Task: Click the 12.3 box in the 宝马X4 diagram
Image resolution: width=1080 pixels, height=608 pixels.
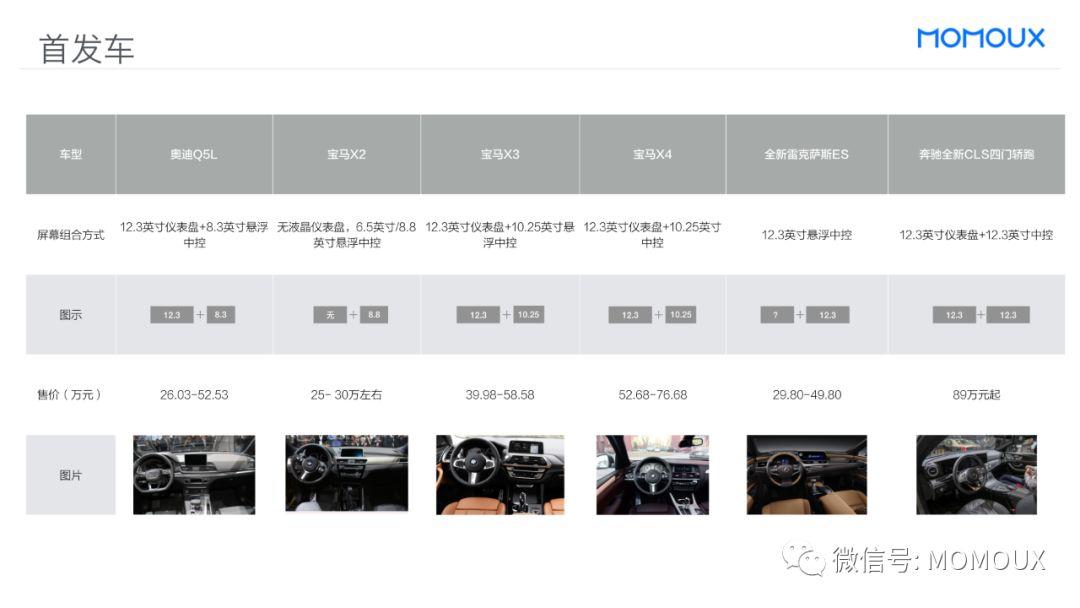Action: (x=630, y=315)
